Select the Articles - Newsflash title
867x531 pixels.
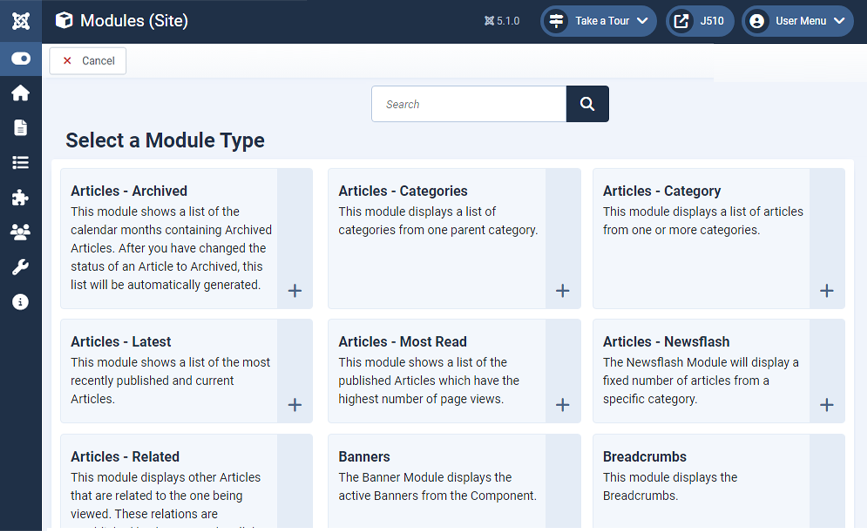coord(666,342)
